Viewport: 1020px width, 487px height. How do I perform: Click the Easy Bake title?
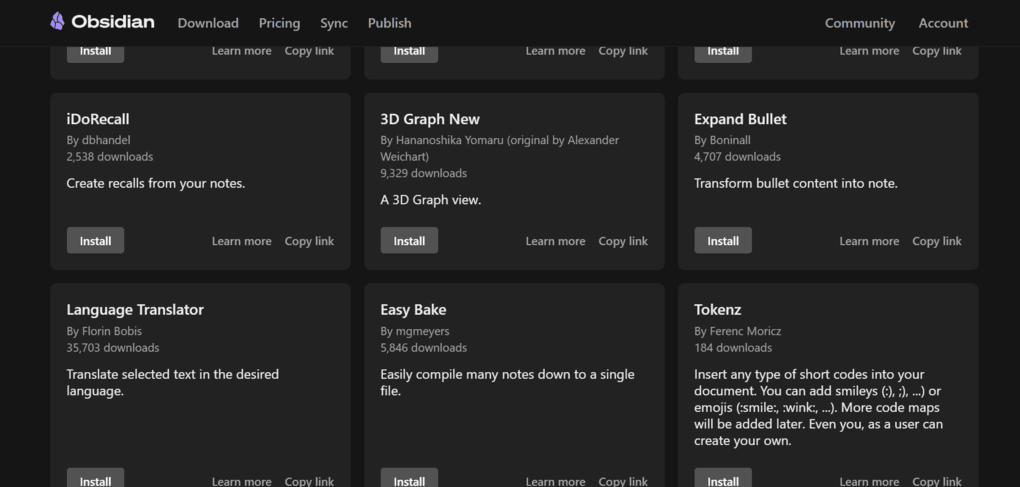tap(413, 309)
